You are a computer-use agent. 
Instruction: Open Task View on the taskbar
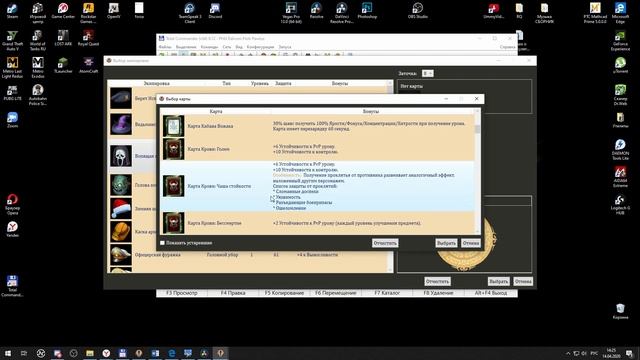click(x=24, y=353)
